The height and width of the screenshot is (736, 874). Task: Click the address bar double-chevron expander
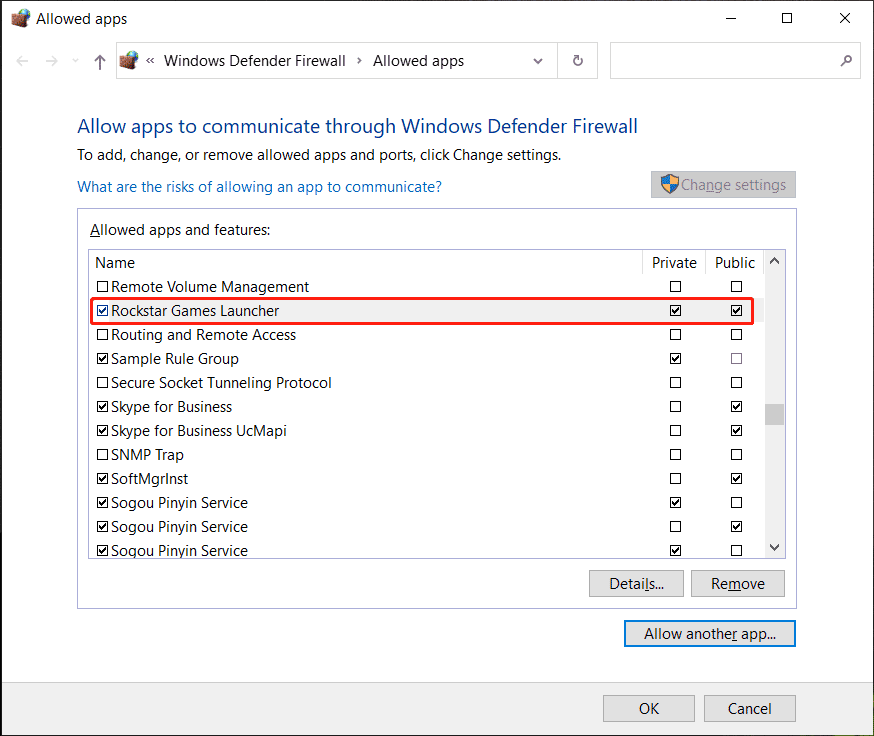150,61
